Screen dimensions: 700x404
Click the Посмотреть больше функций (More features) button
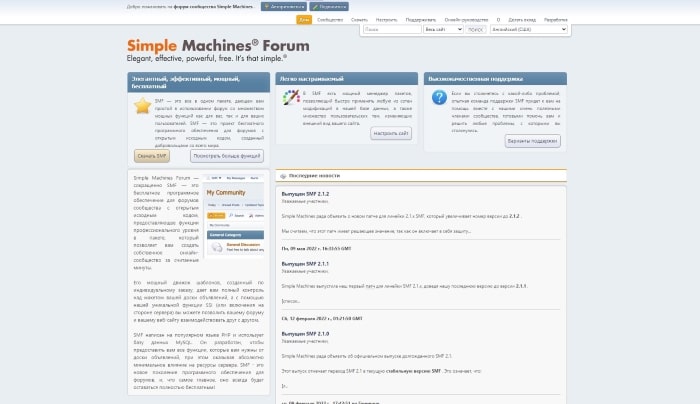tap(227, 156)
